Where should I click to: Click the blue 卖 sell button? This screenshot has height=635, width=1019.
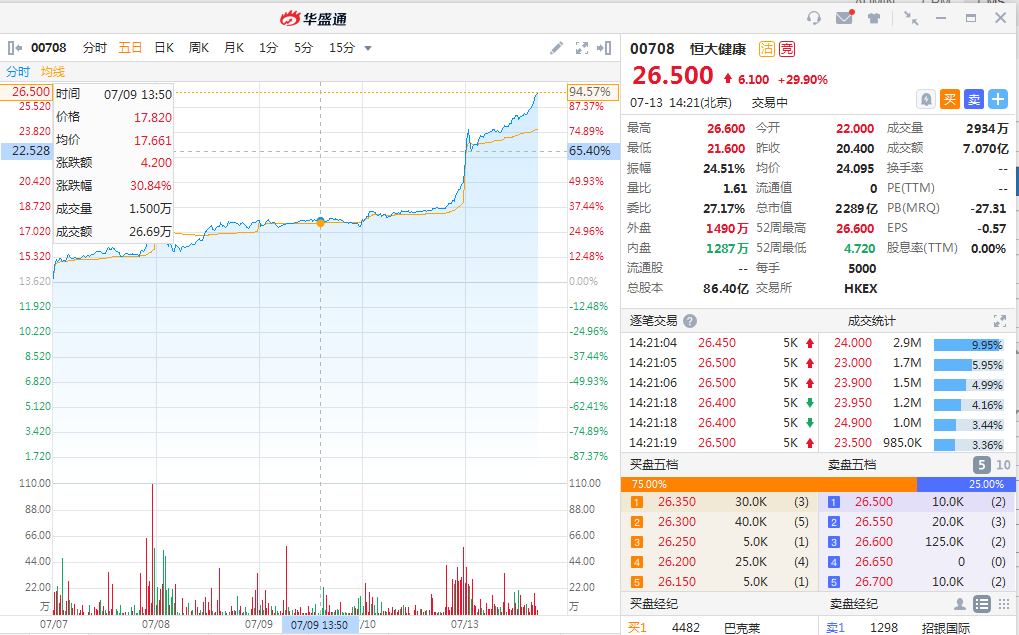point(973,99)
